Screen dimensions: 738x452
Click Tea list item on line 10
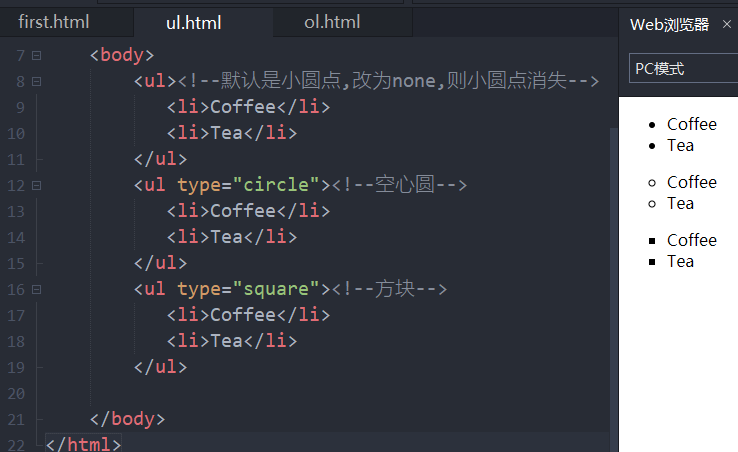pos(232,133)
